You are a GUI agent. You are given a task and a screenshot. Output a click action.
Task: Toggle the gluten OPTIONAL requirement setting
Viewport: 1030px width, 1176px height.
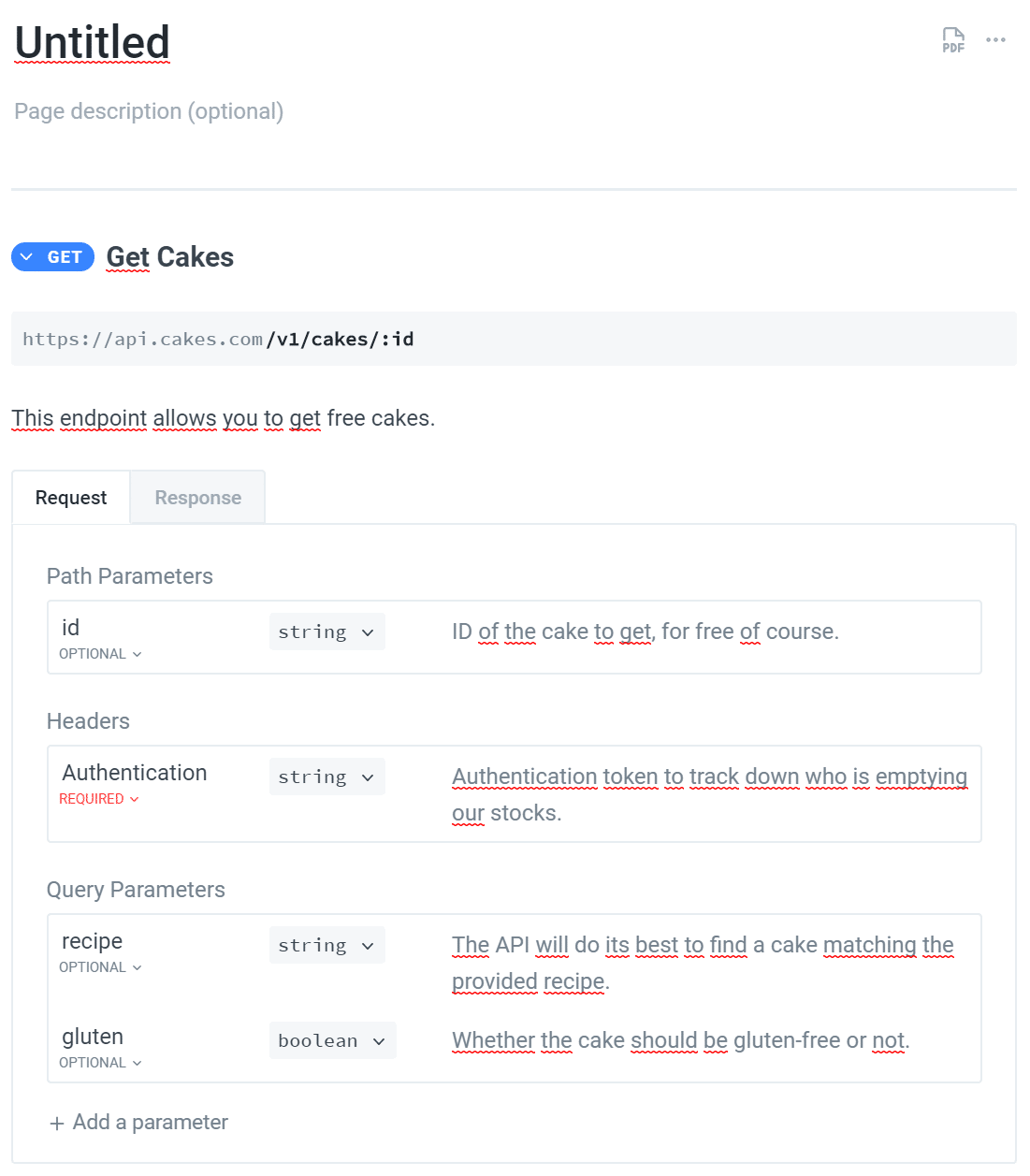click(99, 1062)
